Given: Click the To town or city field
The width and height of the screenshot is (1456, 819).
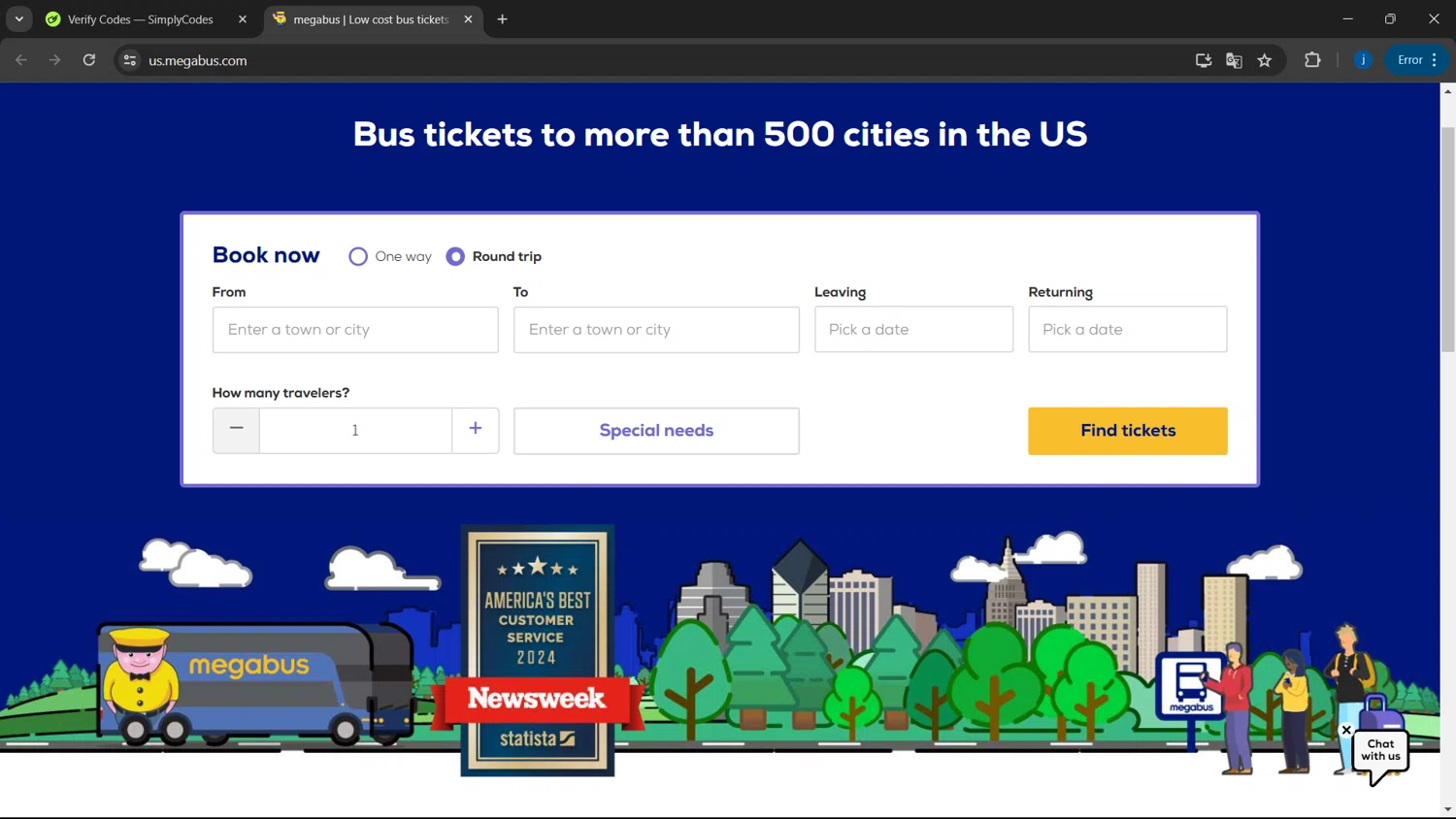Looking at the screenshot, I should (x=656, y=330).
